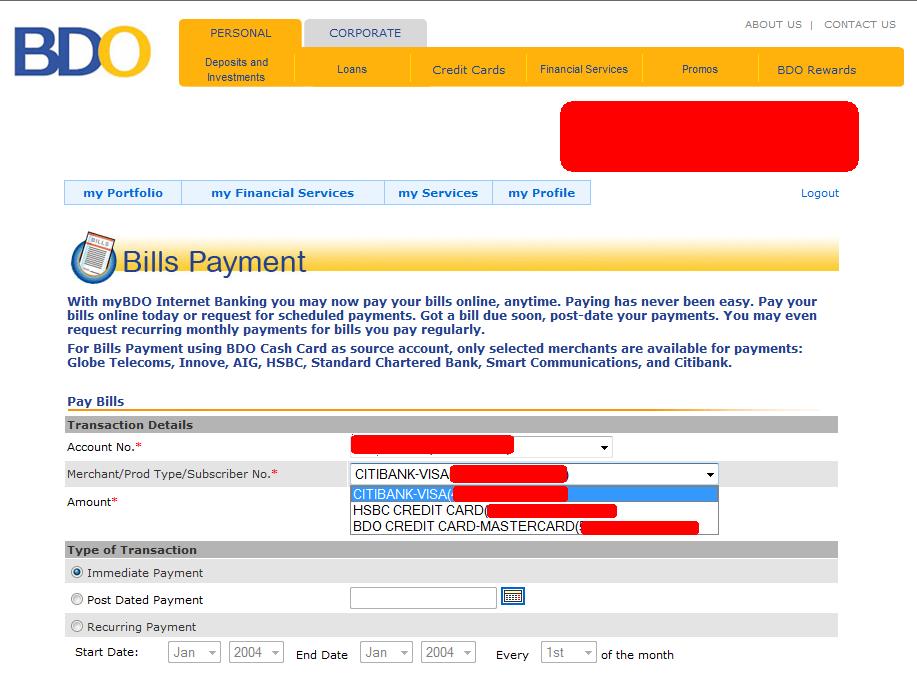917x686 pixels.
Task: Click the ABOUT US link
Action: 773,25
